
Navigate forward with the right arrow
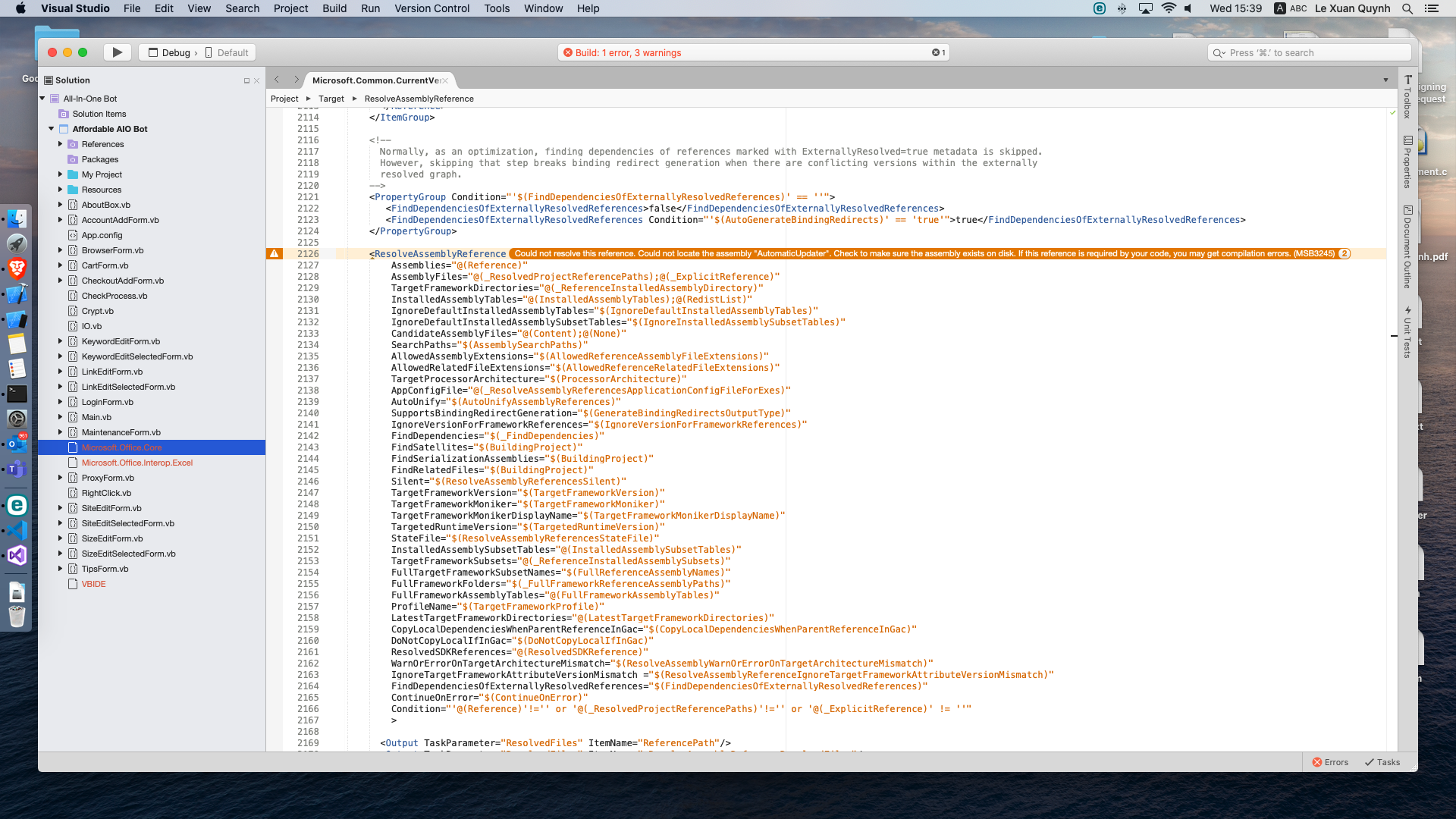(x=297, y=80)
